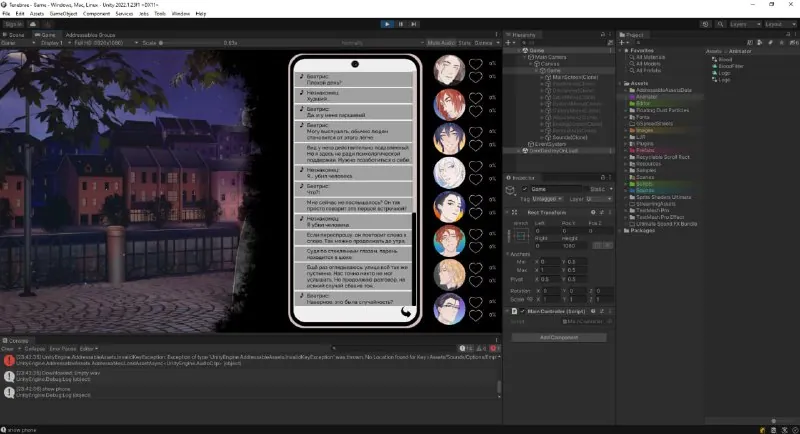Click the Console Clear button

click(7, 349)
